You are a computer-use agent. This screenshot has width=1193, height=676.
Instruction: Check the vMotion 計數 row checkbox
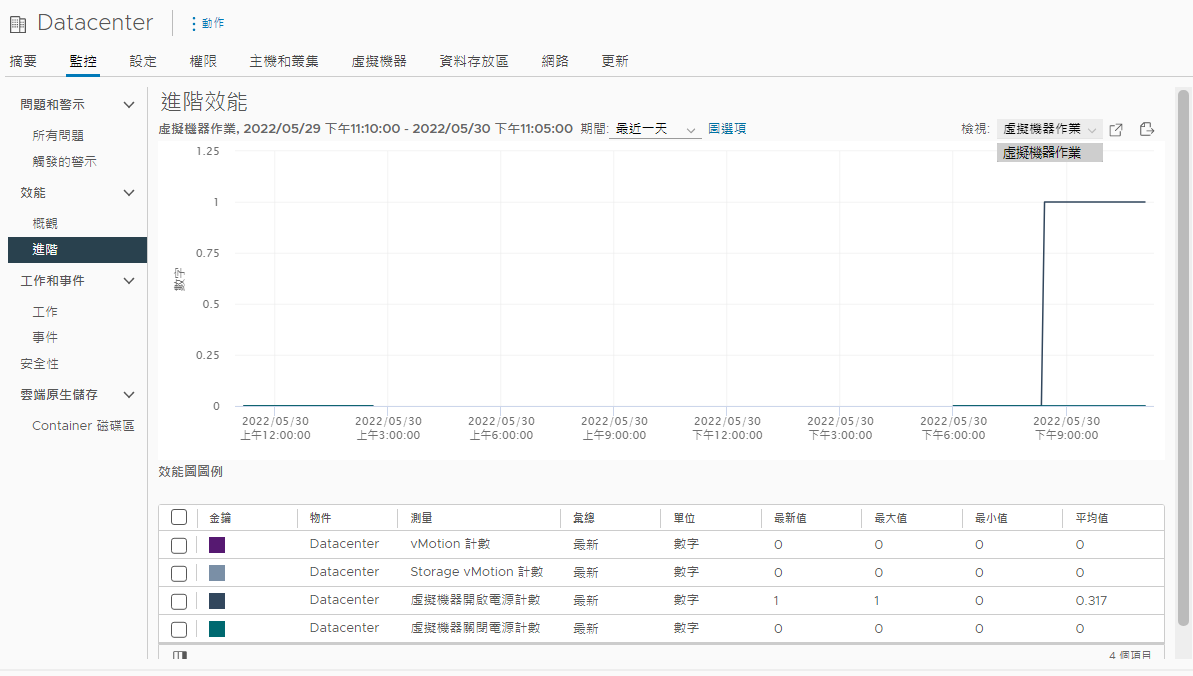pos(179,545)
